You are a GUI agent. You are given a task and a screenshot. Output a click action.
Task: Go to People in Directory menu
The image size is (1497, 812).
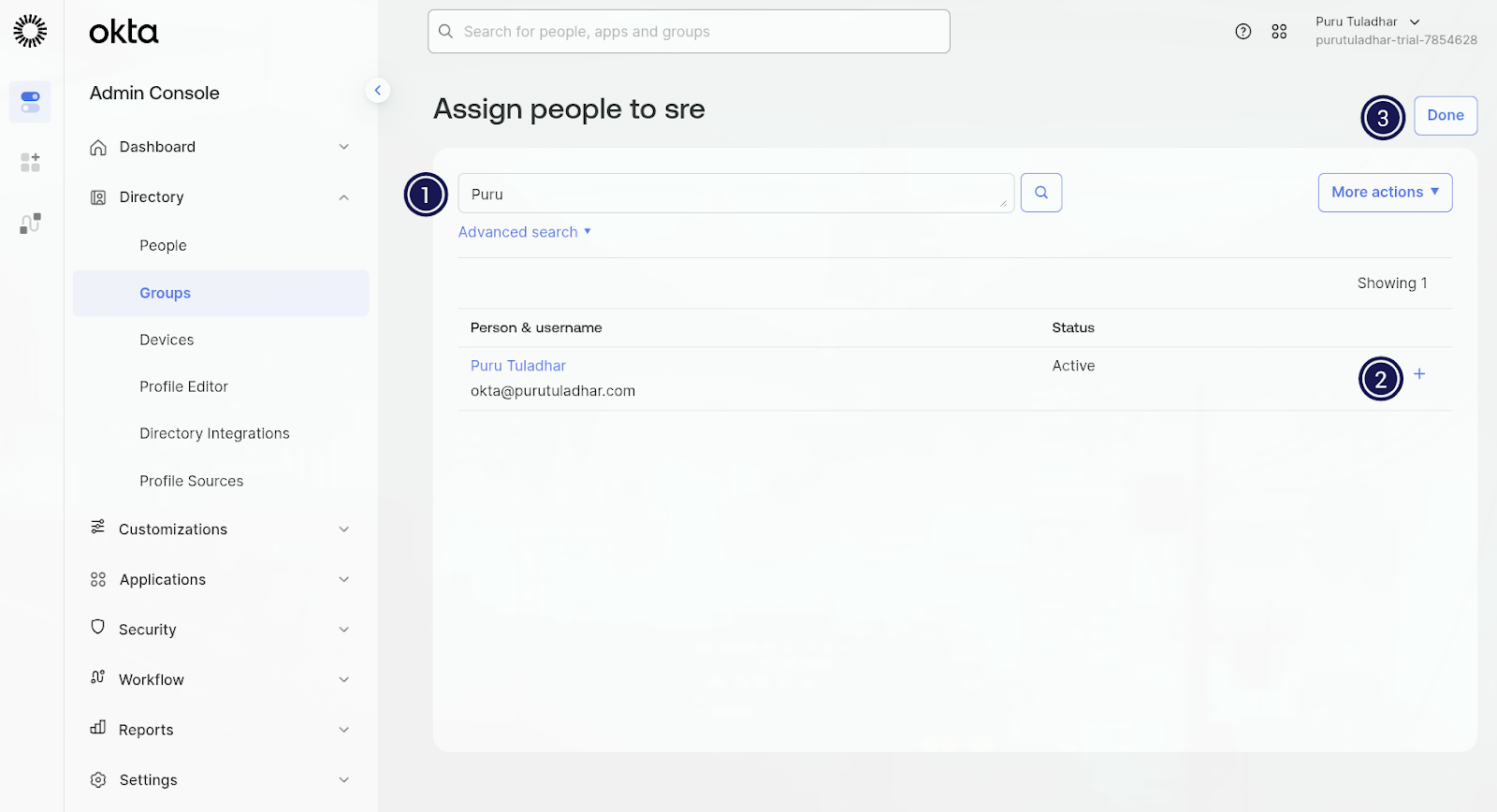tap(163, 246)
